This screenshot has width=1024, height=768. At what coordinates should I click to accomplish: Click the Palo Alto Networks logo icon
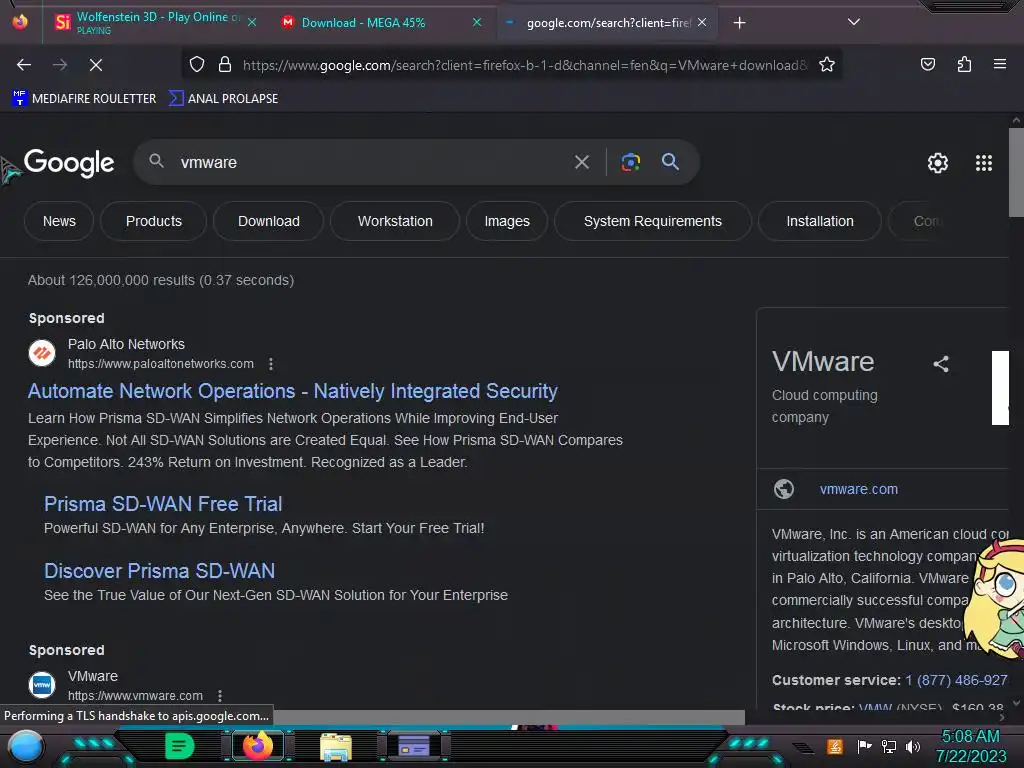[x=42, y=353]
